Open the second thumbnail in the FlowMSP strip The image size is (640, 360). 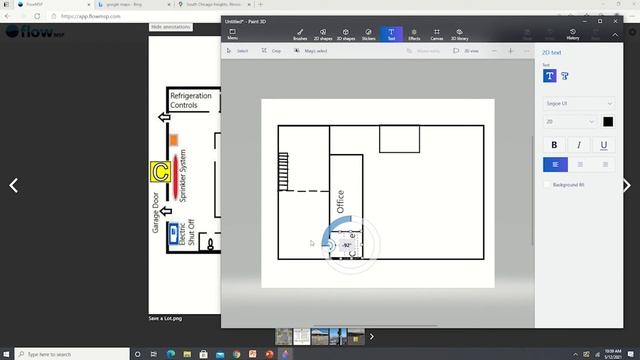pyautogui.click(x=302, y=337)
